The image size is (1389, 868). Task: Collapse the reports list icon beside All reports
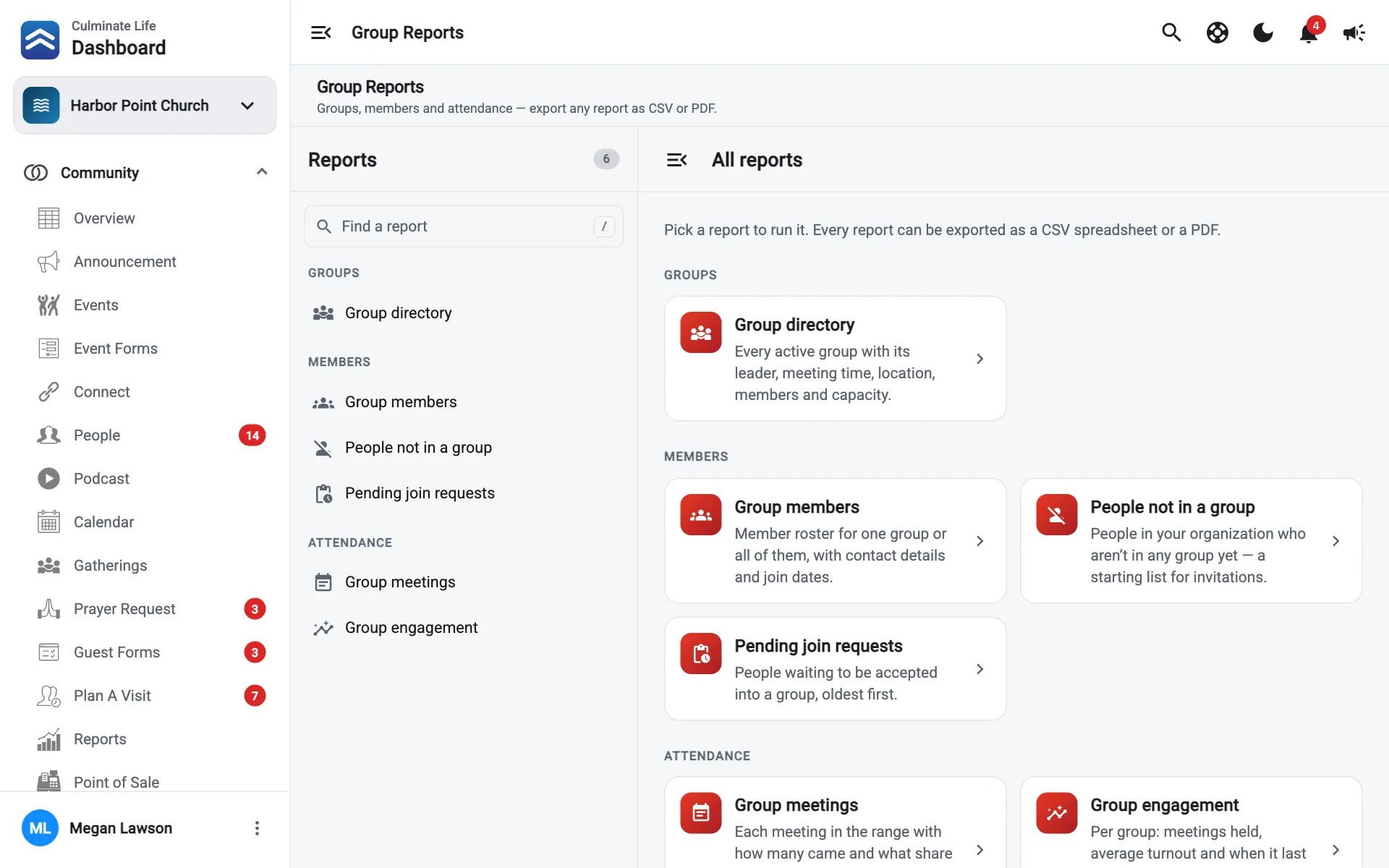click(x=676, y=160)
